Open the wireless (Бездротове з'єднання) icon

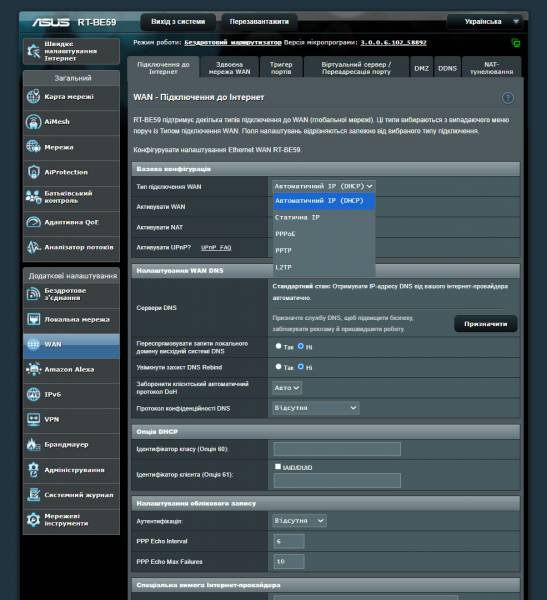pos(33,294)
